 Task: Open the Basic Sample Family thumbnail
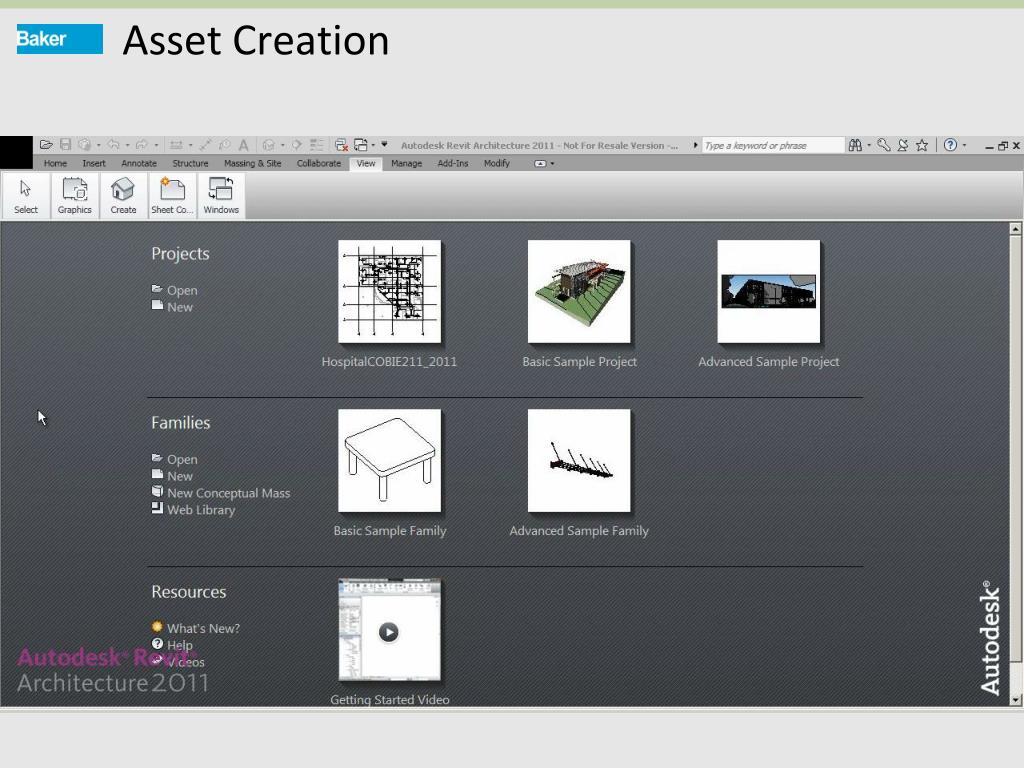click(389, 460)
